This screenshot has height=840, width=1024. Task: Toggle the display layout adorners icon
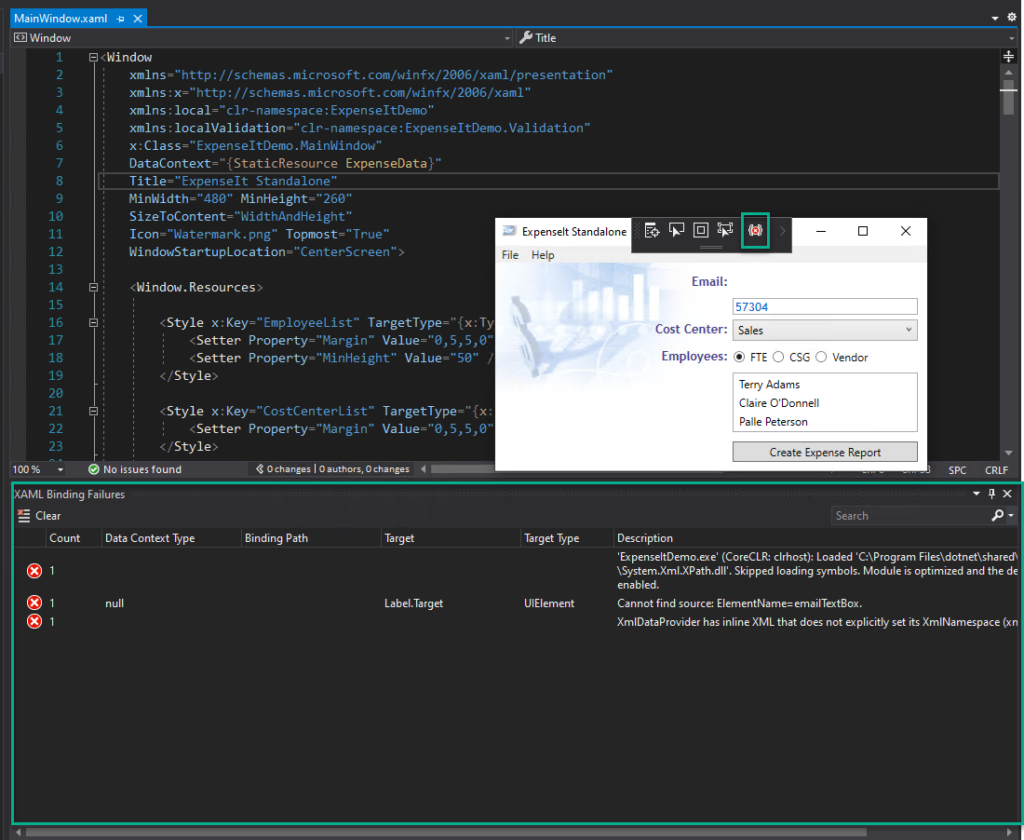pyautogui.click(x=701, y=230)
